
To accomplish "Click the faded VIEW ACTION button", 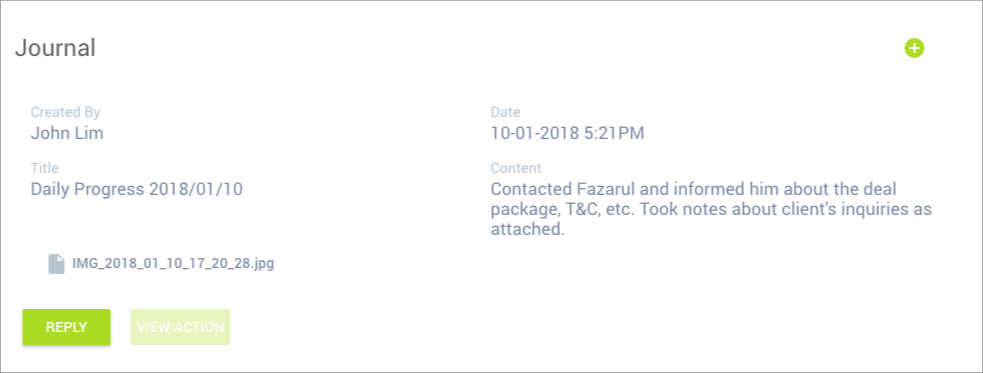I will (180, 327).
